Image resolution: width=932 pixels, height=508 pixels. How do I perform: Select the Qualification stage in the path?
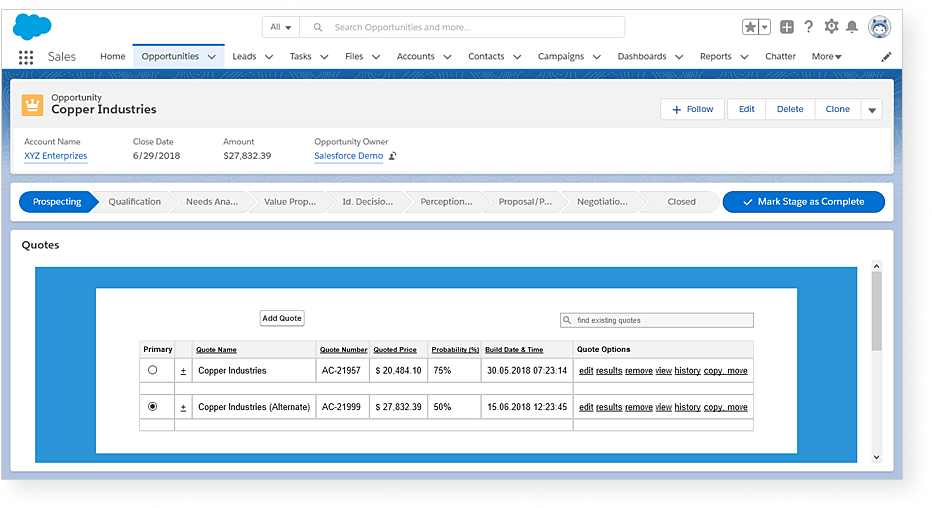pyautogui.click(x=134, y=202)
